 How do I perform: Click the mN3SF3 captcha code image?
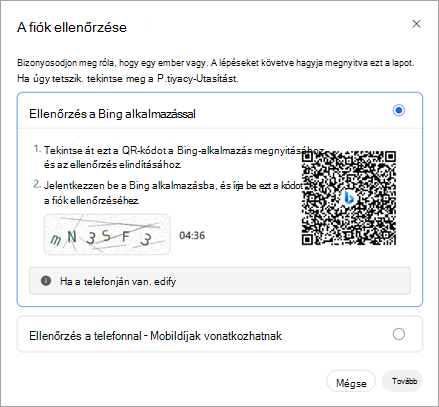click(x=107, y=235)
